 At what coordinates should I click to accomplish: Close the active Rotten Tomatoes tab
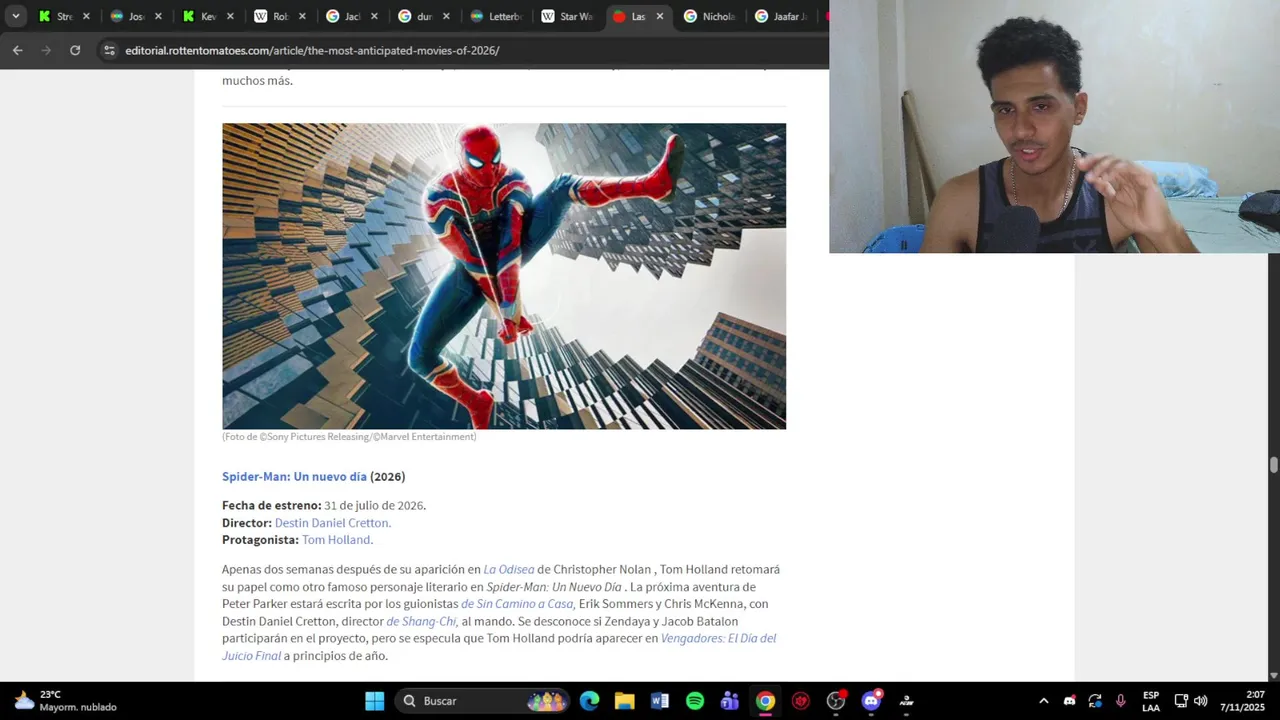[660, 16]
